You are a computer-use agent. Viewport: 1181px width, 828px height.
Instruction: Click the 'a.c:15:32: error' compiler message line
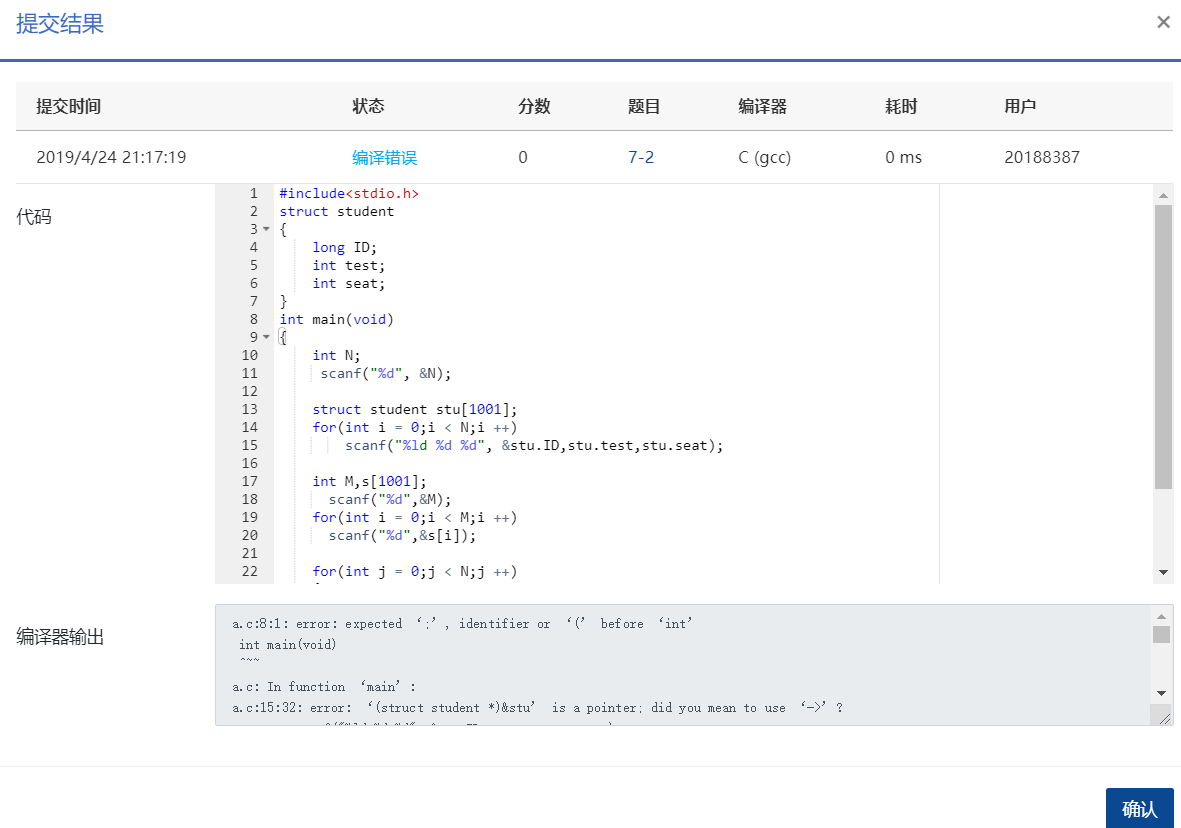tap(537, 708)
